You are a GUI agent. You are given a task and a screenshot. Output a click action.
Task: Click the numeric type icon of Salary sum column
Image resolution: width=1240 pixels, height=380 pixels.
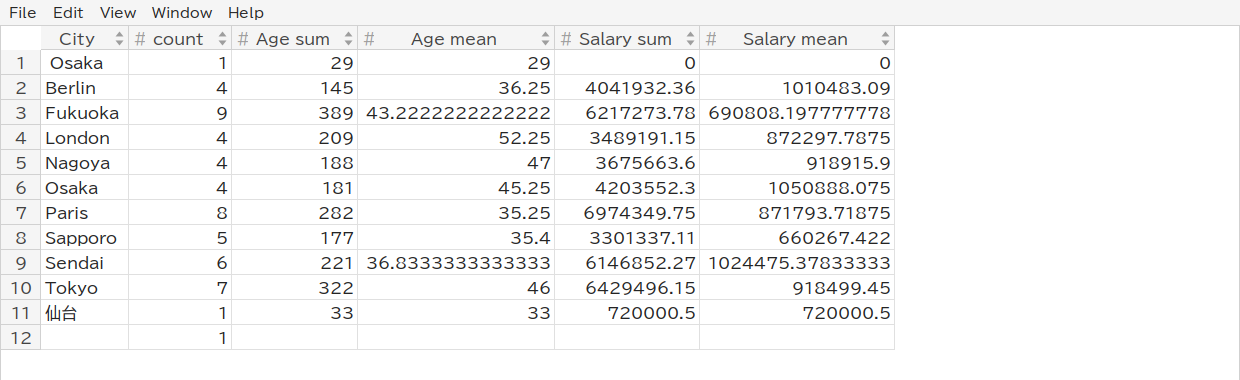click(x=566, y=39)
